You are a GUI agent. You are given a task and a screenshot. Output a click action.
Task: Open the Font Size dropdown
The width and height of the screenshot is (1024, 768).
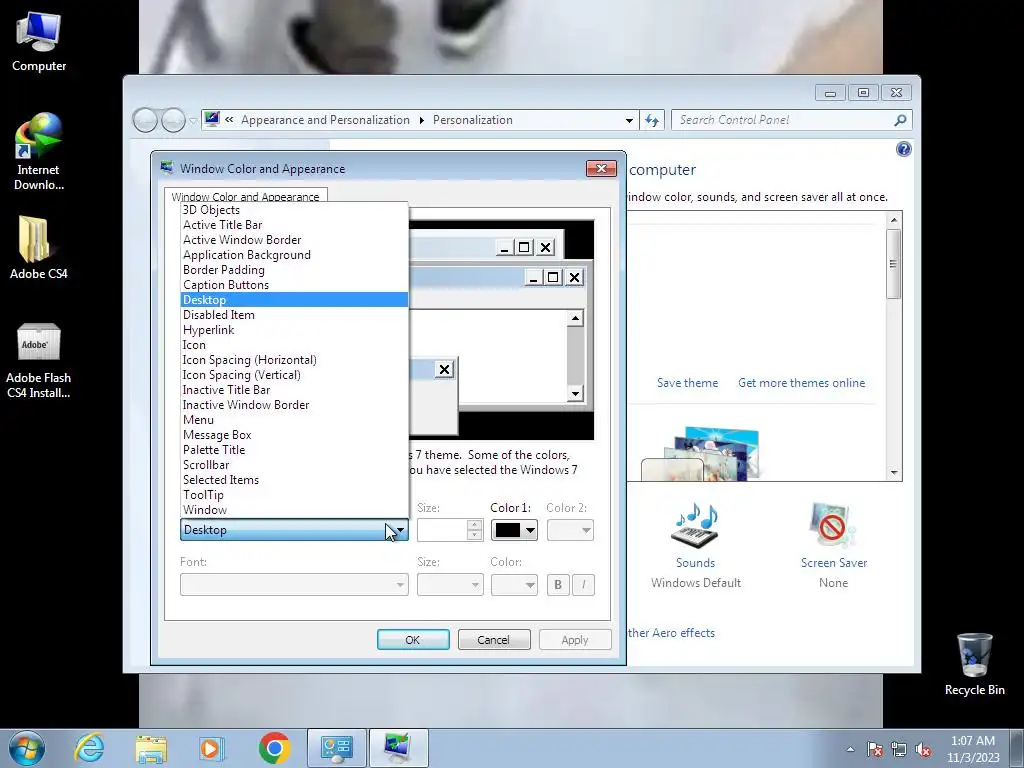coord(450,584)
